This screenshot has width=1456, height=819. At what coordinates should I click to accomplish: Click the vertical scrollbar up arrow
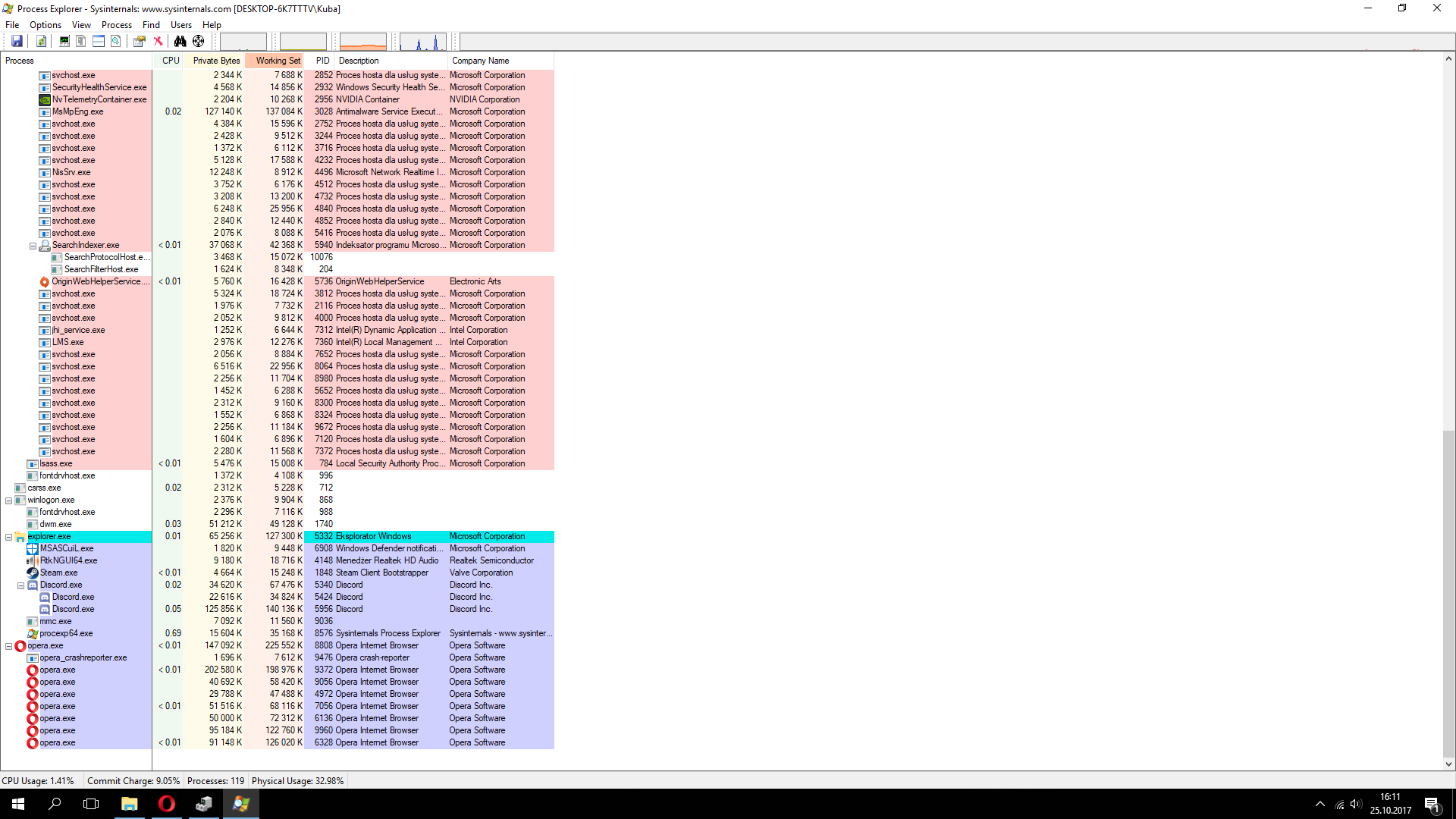pos(1448,58)
